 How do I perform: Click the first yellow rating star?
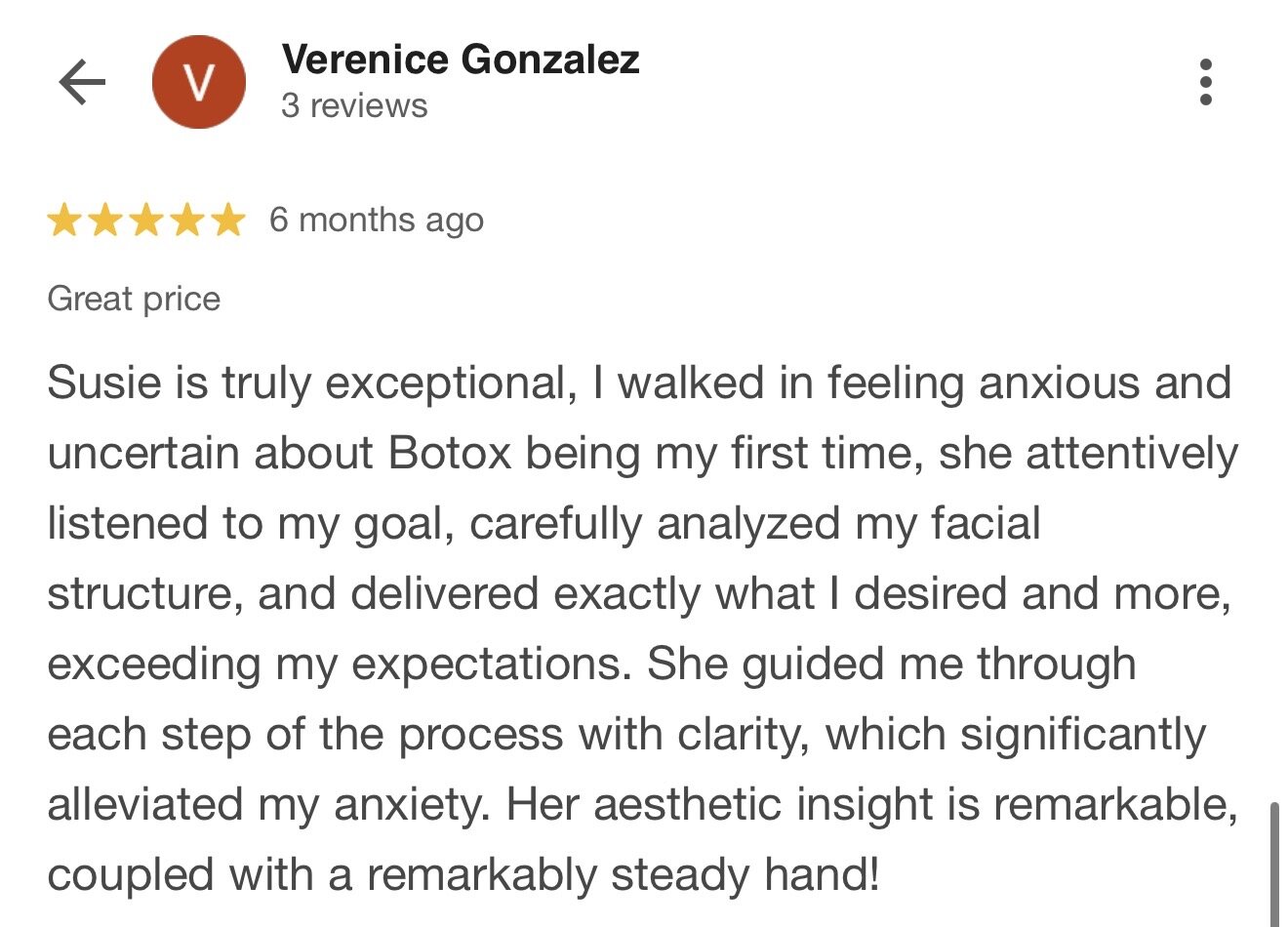coord(64,221)
